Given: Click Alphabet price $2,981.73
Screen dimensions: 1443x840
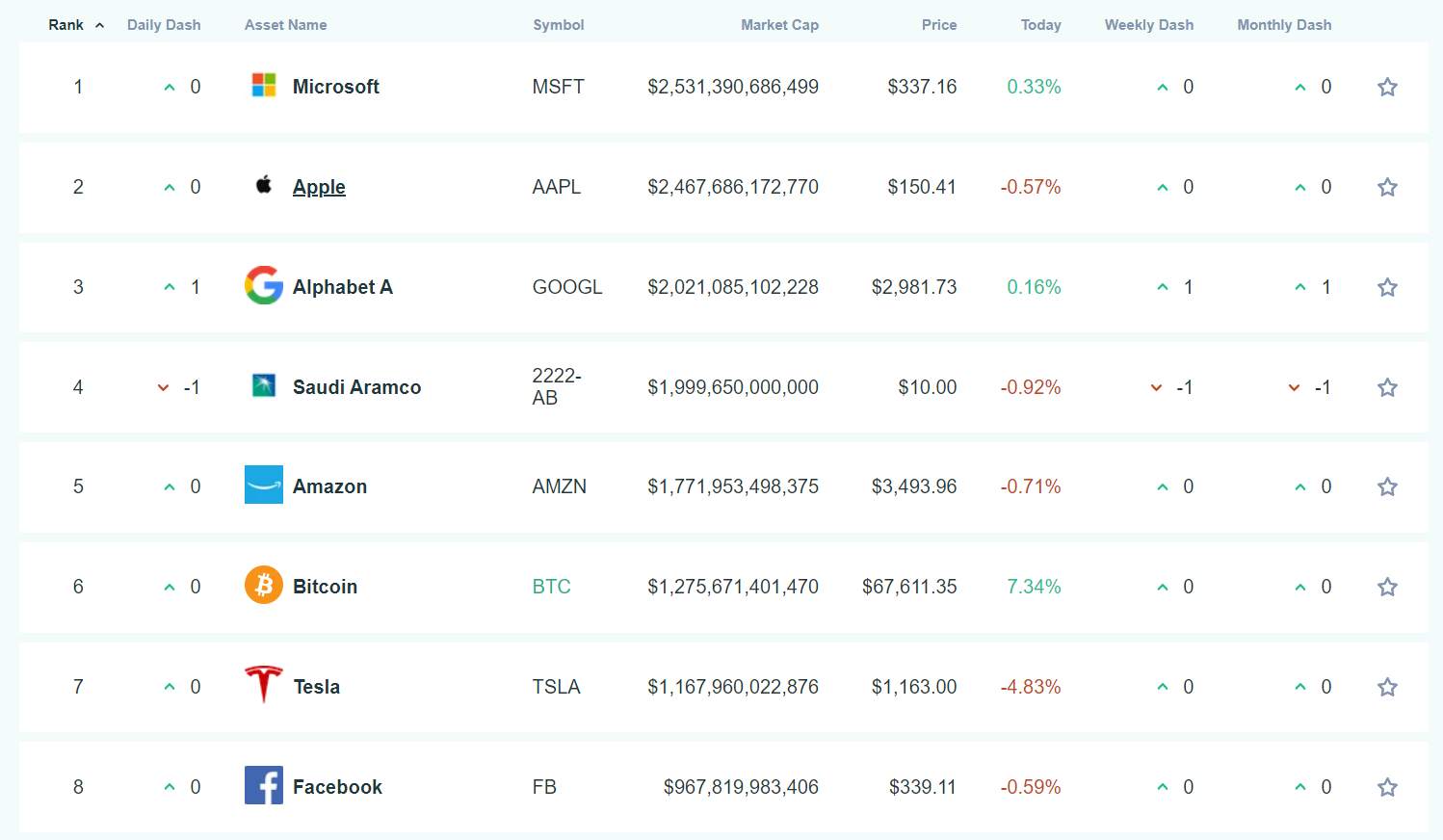Looking at the screenshot, I should click(x=914, y=287).
